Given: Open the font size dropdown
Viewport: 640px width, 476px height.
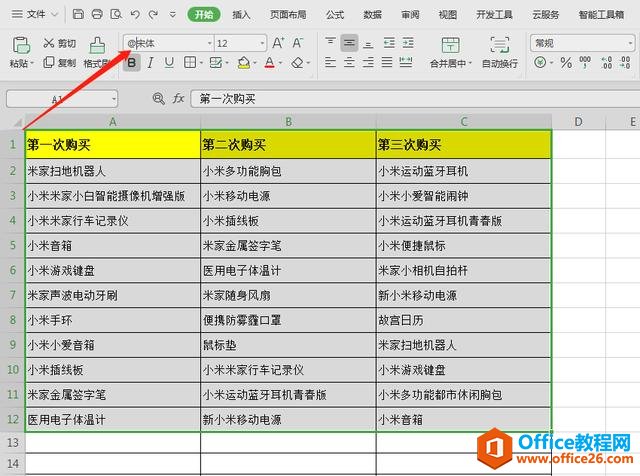Looking at the screenshot, I should (262, 43).
